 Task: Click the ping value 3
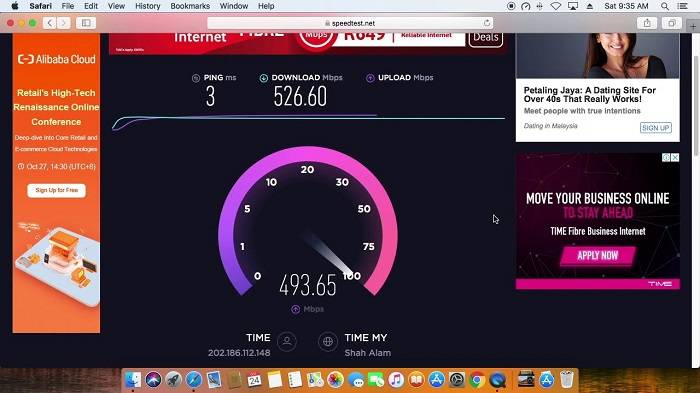coord(210,96)
